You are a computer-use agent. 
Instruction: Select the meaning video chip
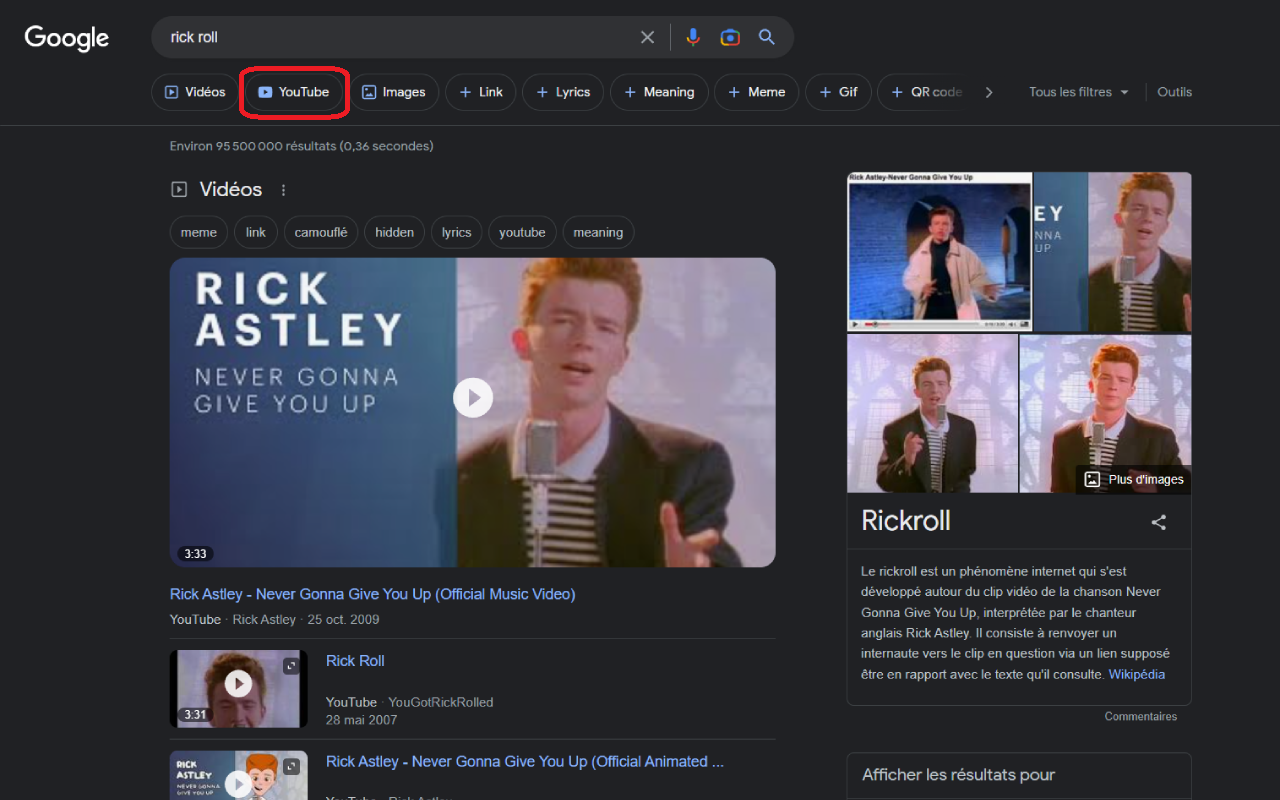click(598, 232)
